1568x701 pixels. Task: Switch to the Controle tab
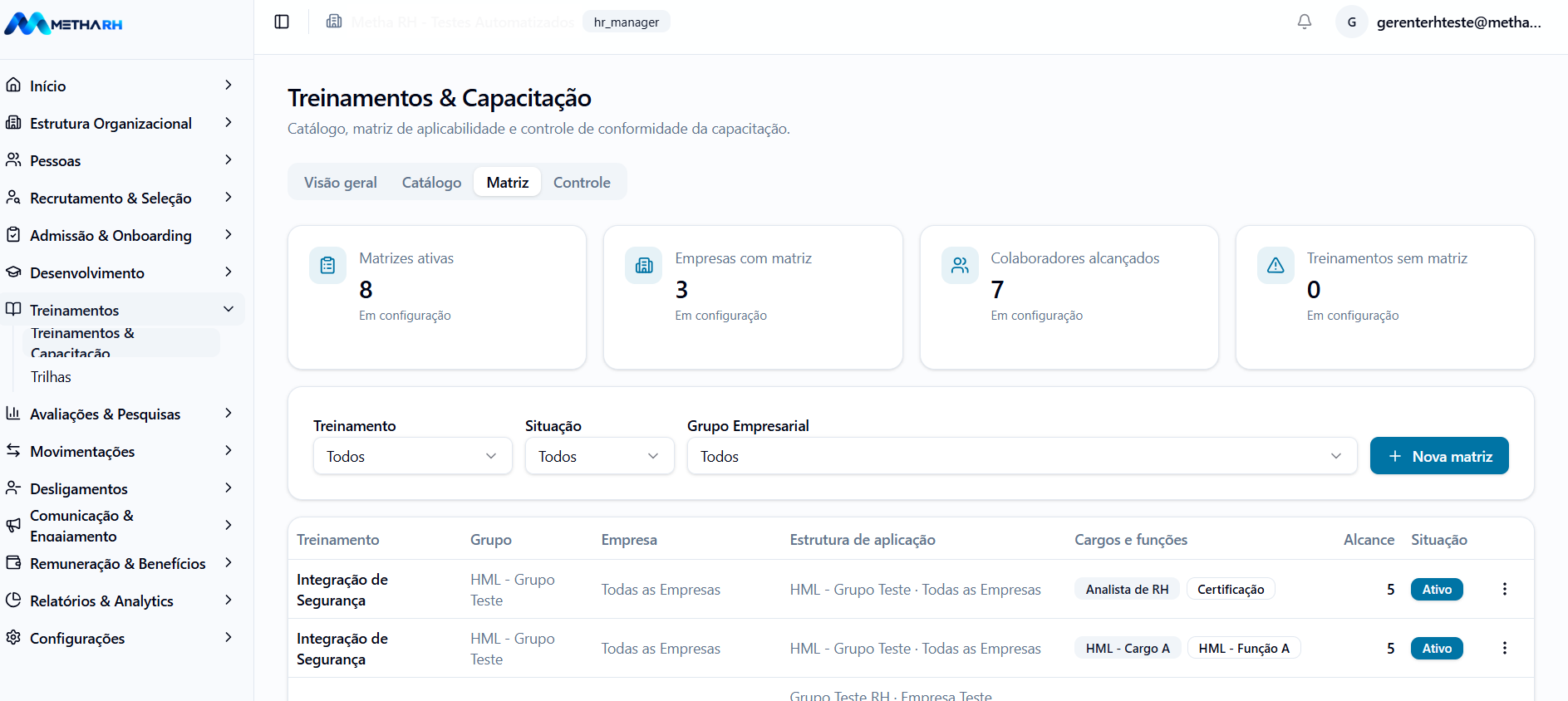coord(582,182)
